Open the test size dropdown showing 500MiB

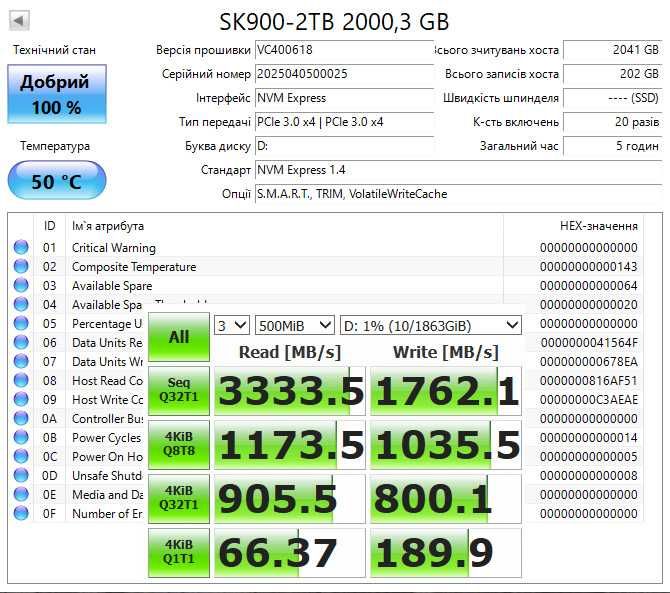294,326
